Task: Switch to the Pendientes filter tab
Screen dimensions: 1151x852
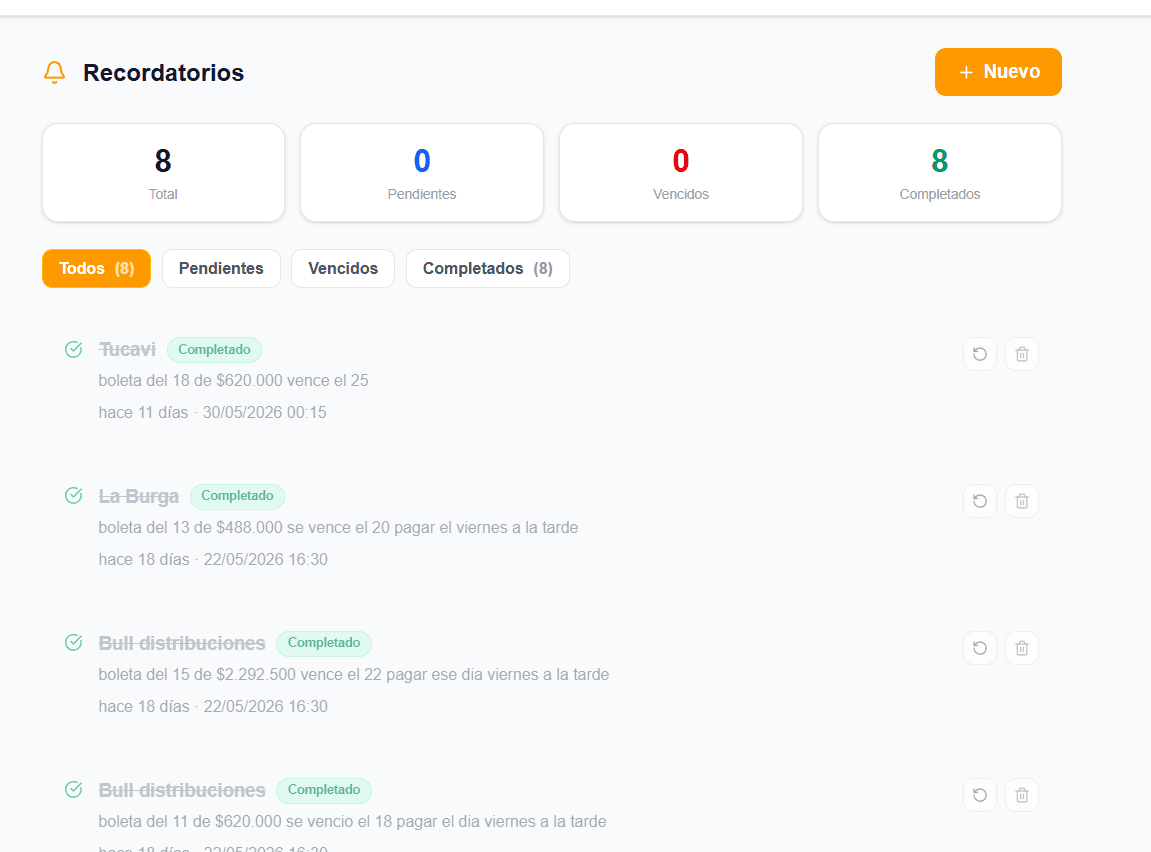Action: (x=221, y=269)
